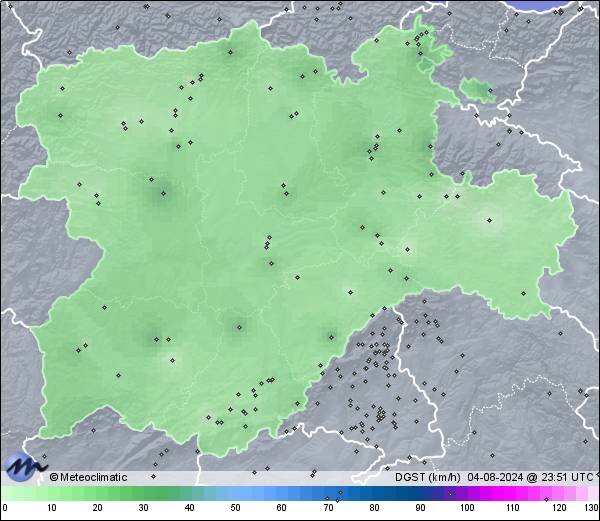This screenshot has height=521, width=600.
Task: Click the legend value 110
Action: (x=513, y=508)
